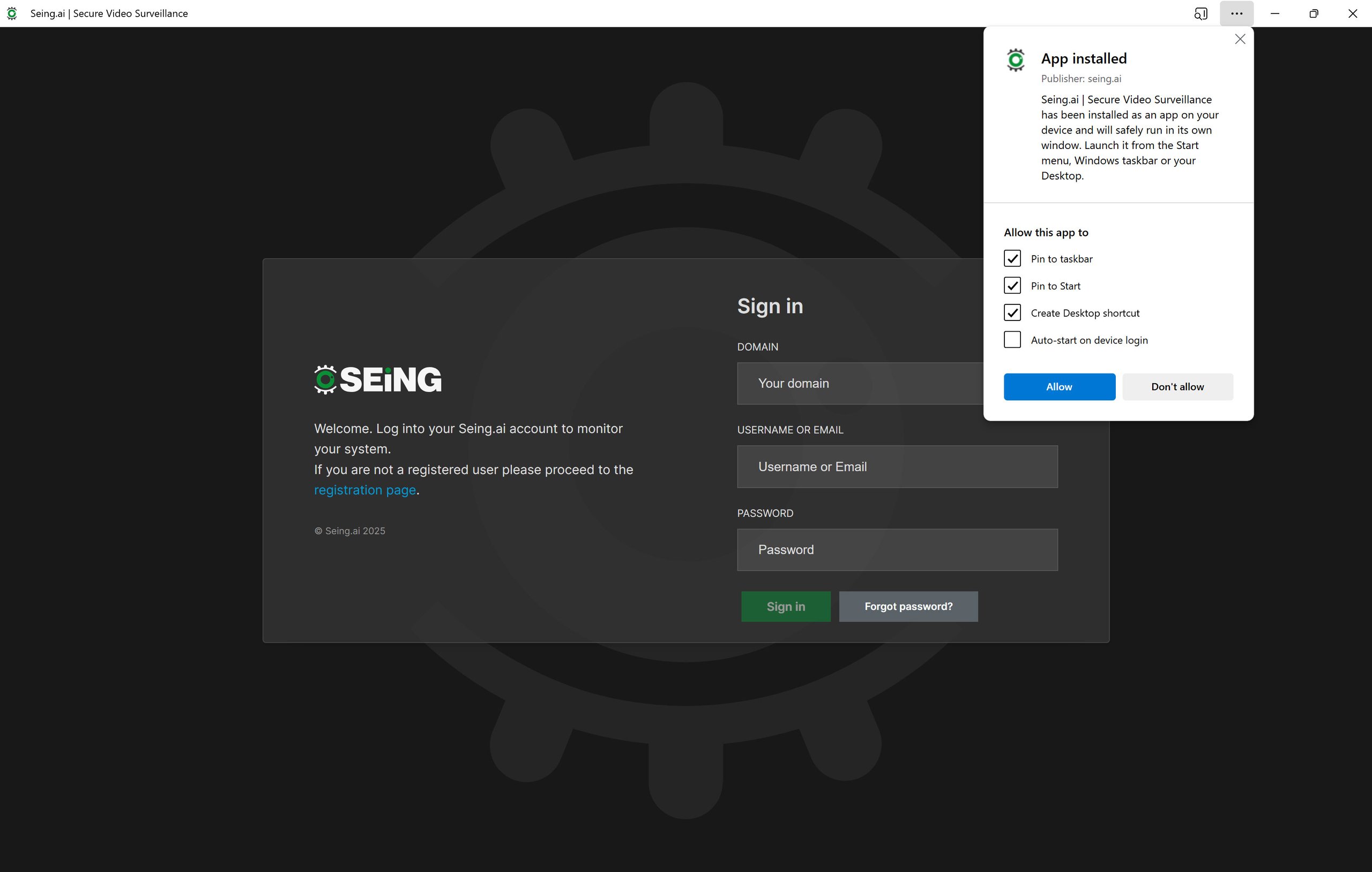The height and width of the screenshot is (872, 1372).
Task: Click the Seing.ai icon in title bar
Action: (12, 13)
